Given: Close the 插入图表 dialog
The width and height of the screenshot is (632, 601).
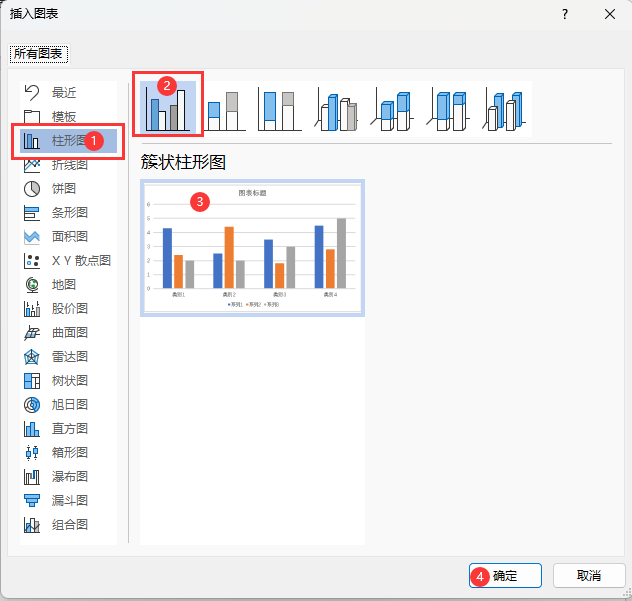Looking at the screenshot, I should (610, 15).
